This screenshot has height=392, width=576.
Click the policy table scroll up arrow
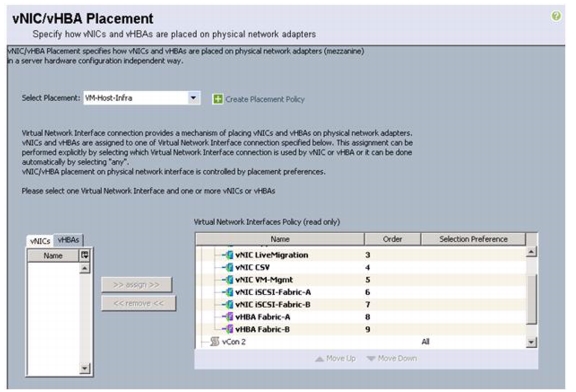[x=531, y=252]
